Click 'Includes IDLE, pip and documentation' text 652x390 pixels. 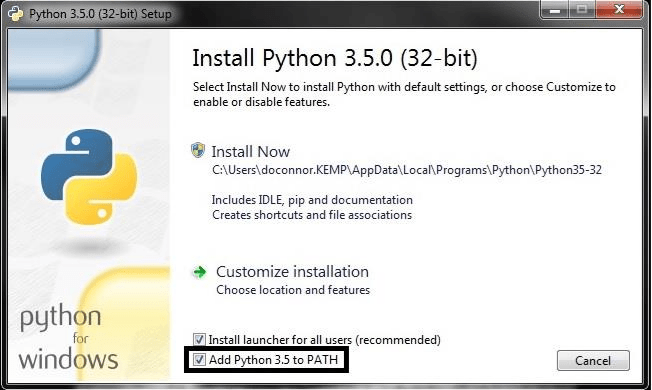coord(312,200)
